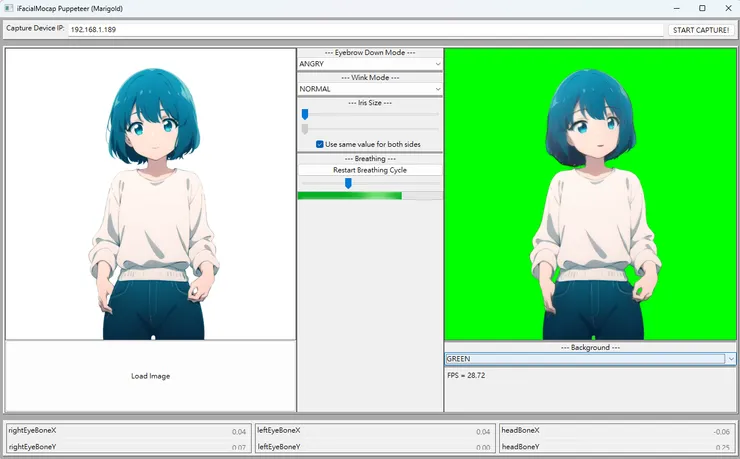Click the headBoneX value -0.06
The height and width of the screenshot is (459, 740).
(722, 432)
